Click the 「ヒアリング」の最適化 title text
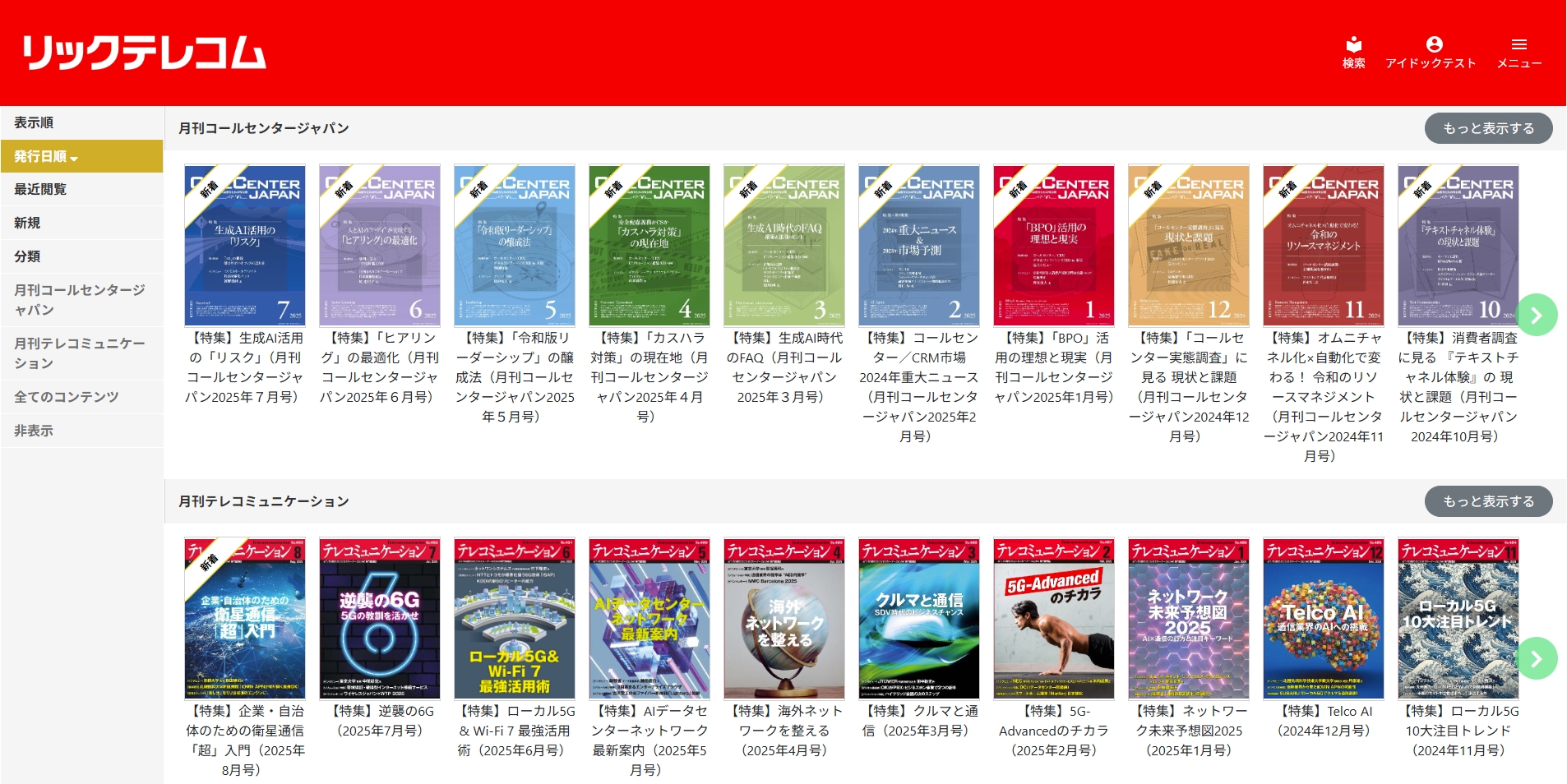The image size is (1567, 784). [x=380, y=367]
